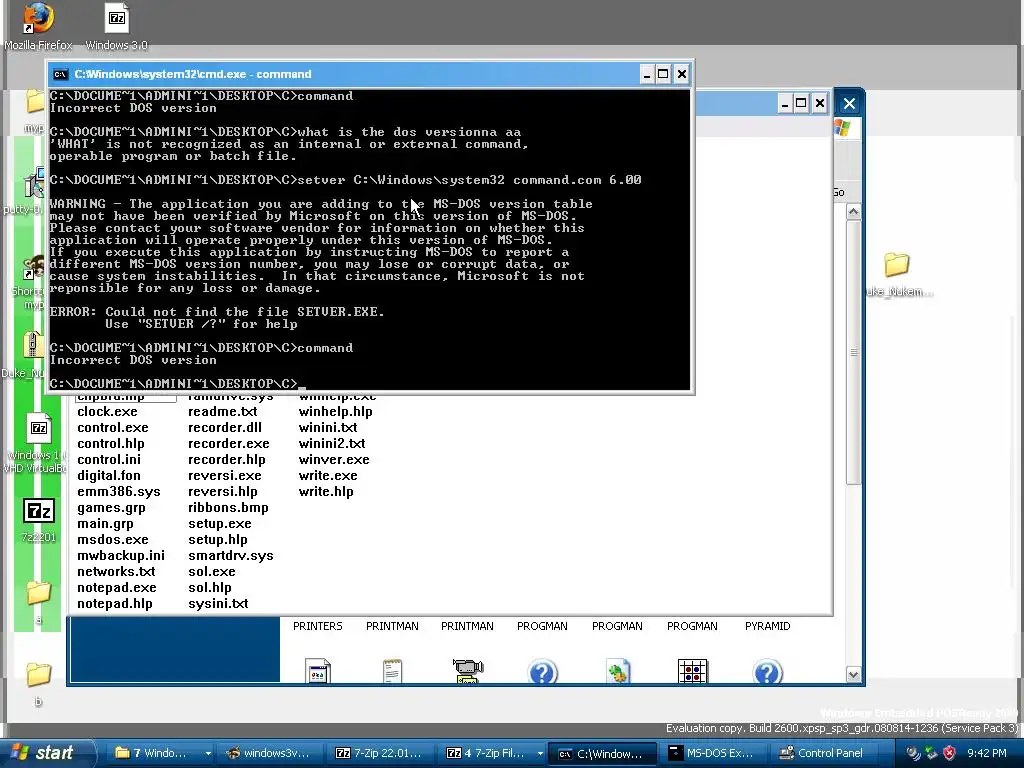1024x768 pixels.
Task: Select clock.exe in the file list
Action: 107,411
